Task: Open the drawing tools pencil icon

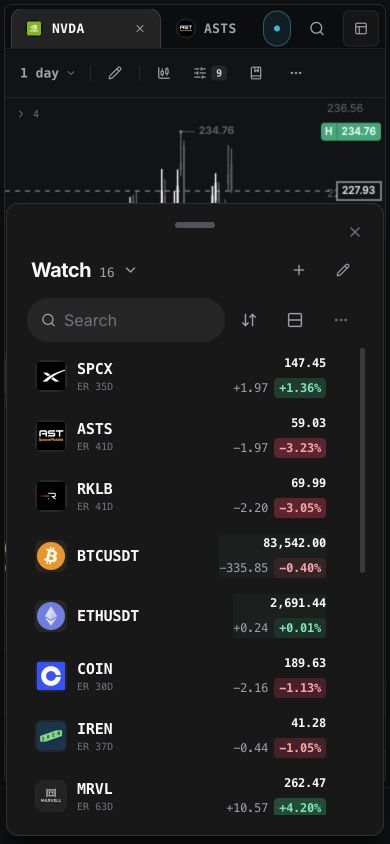Action: (115, 73)
